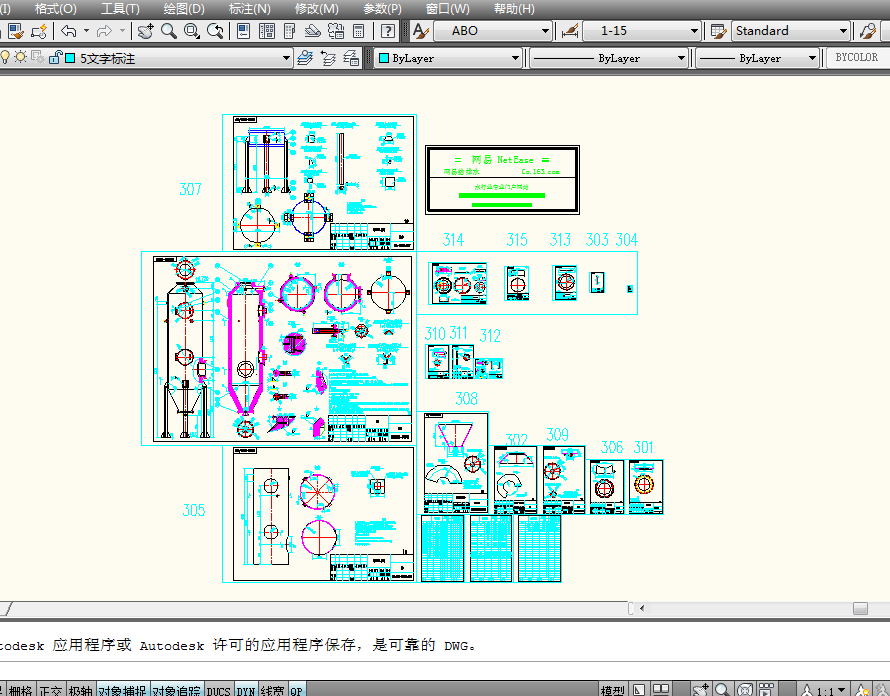Open the Table Style manager icon
Viewport: 890px width, 696px height.
pos(719,31)
